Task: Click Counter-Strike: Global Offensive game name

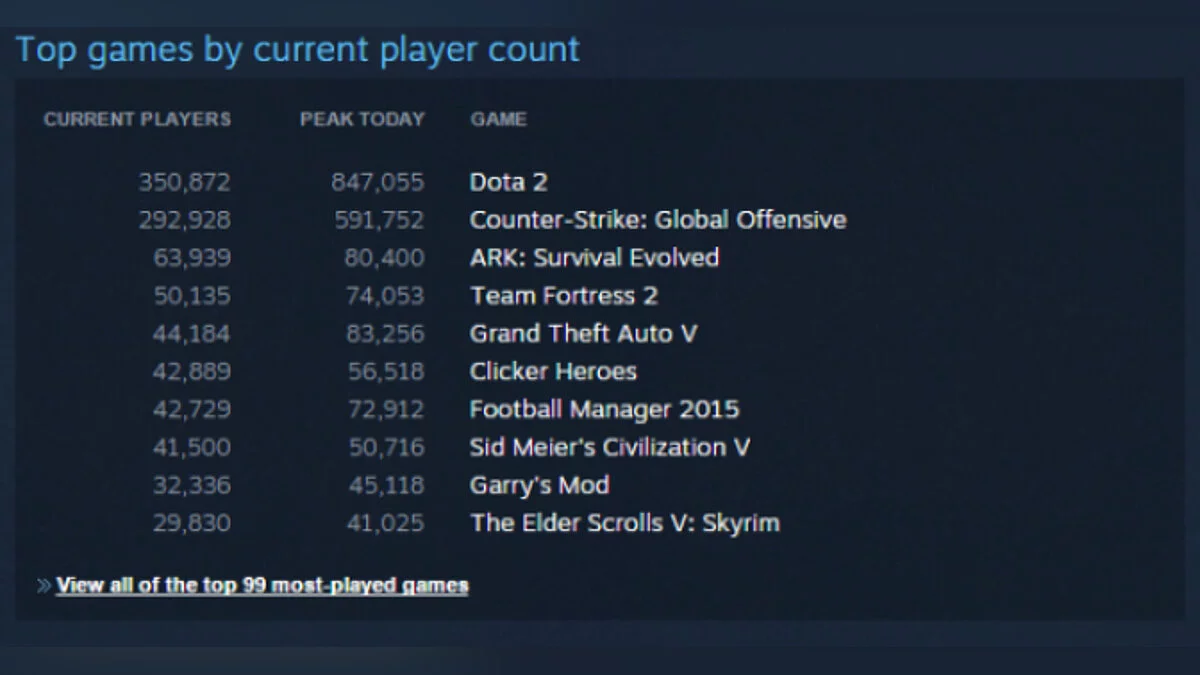Action: [x=657, y=220]
